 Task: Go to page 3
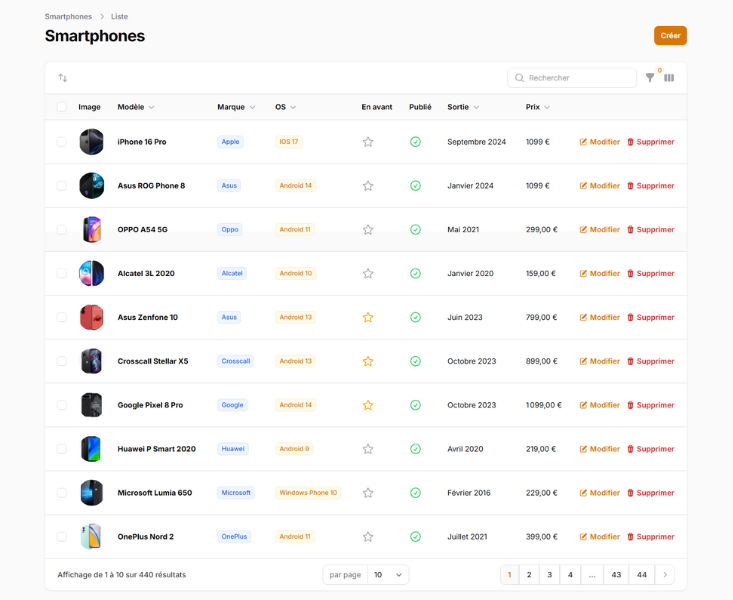pyautogui.click(x=549, y=575)
